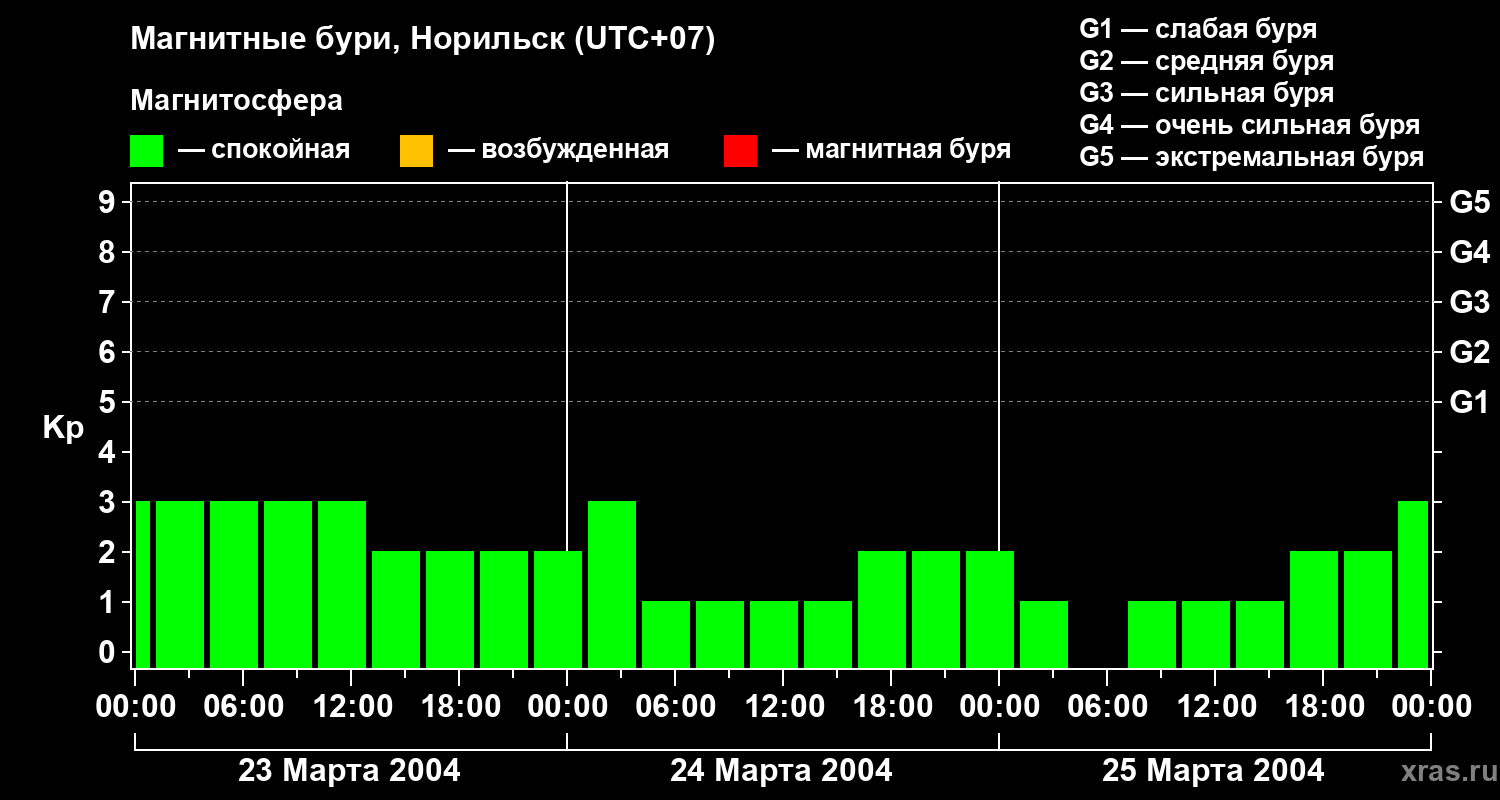Click the '23 Марта 2004' date label
The height and width of the screenshot is (800, 1500).
click(x=350, y=771)
